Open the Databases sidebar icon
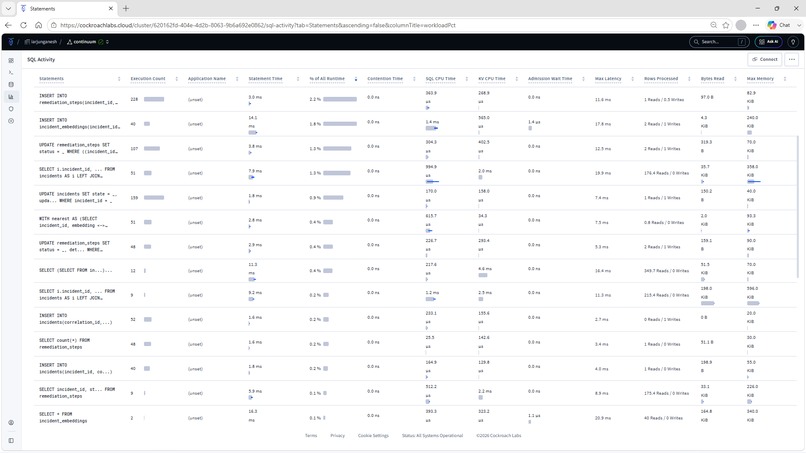 click(x=11, y=84)
